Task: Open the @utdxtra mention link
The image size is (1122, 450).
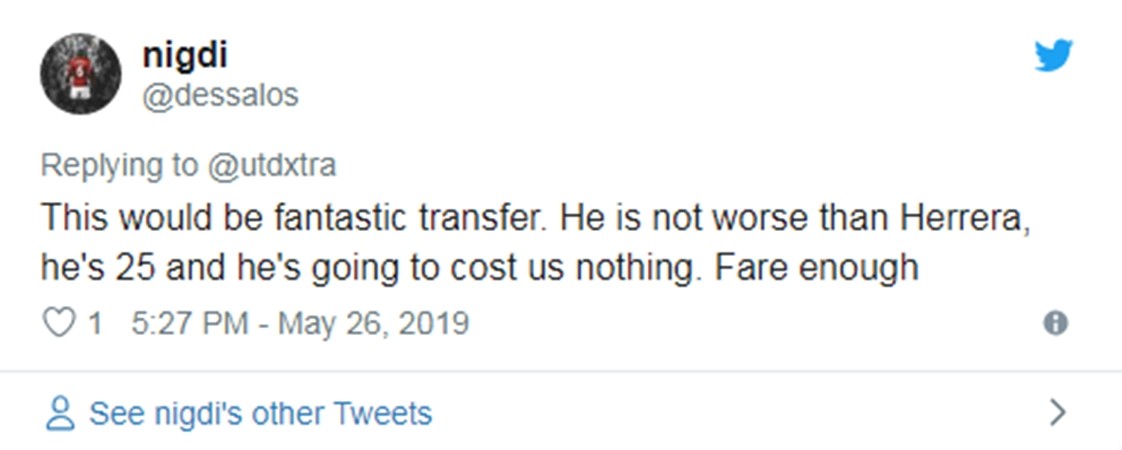Action: pyautogui.click(x=270, y=165)
